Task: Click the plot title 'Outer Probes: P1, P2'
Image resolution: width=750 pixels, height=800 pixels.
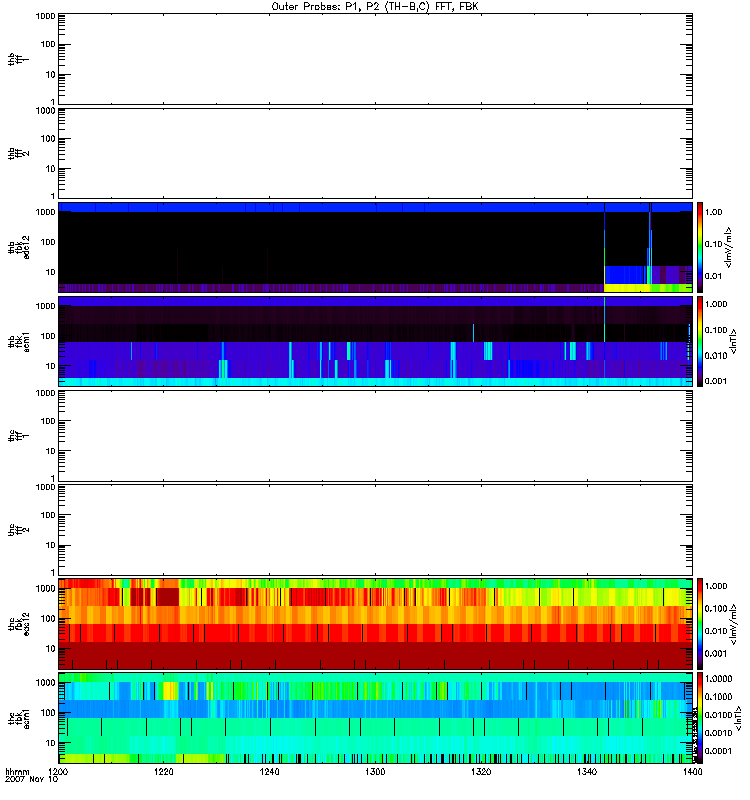Action: pyautogui.click(x=373, y=5)
